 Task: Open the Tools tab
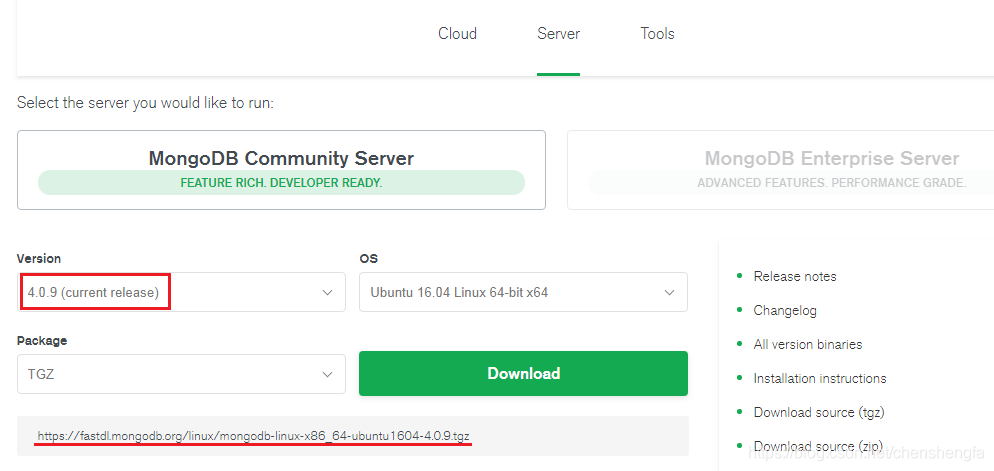tap(657, 34)
